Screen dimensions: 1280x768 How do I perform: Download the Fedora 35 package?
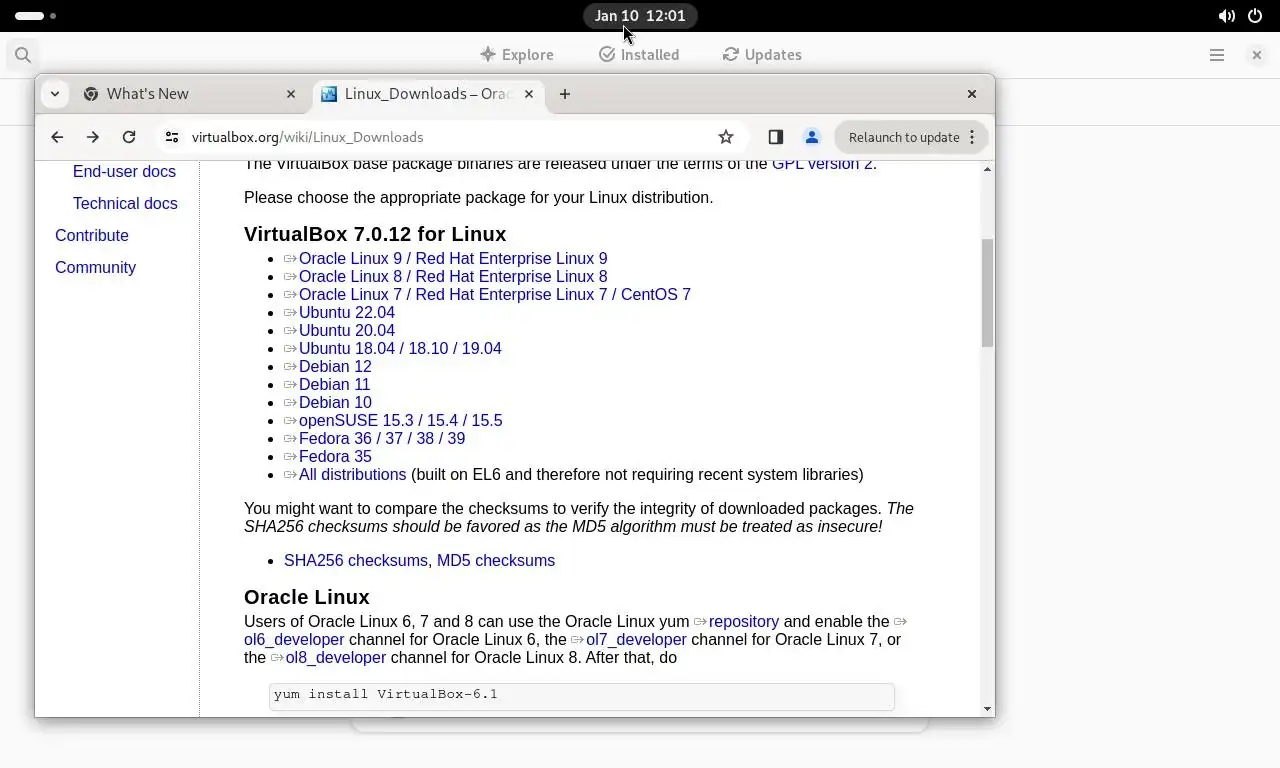pyautogui.click(x=335, y=456)
